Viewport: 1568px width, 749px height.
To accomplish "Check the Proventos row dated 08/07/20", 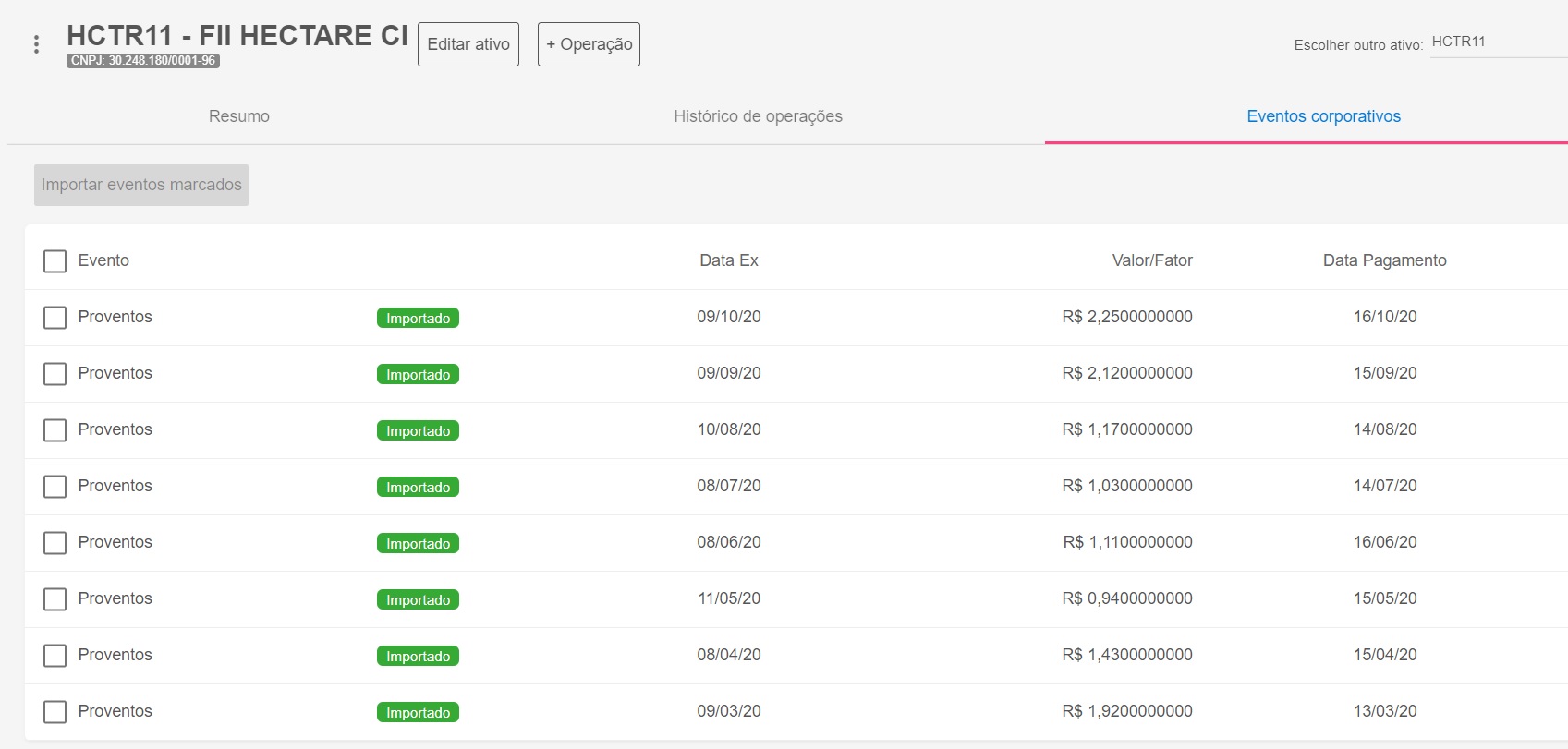I will pyautogui.click(x=55, y=487).
